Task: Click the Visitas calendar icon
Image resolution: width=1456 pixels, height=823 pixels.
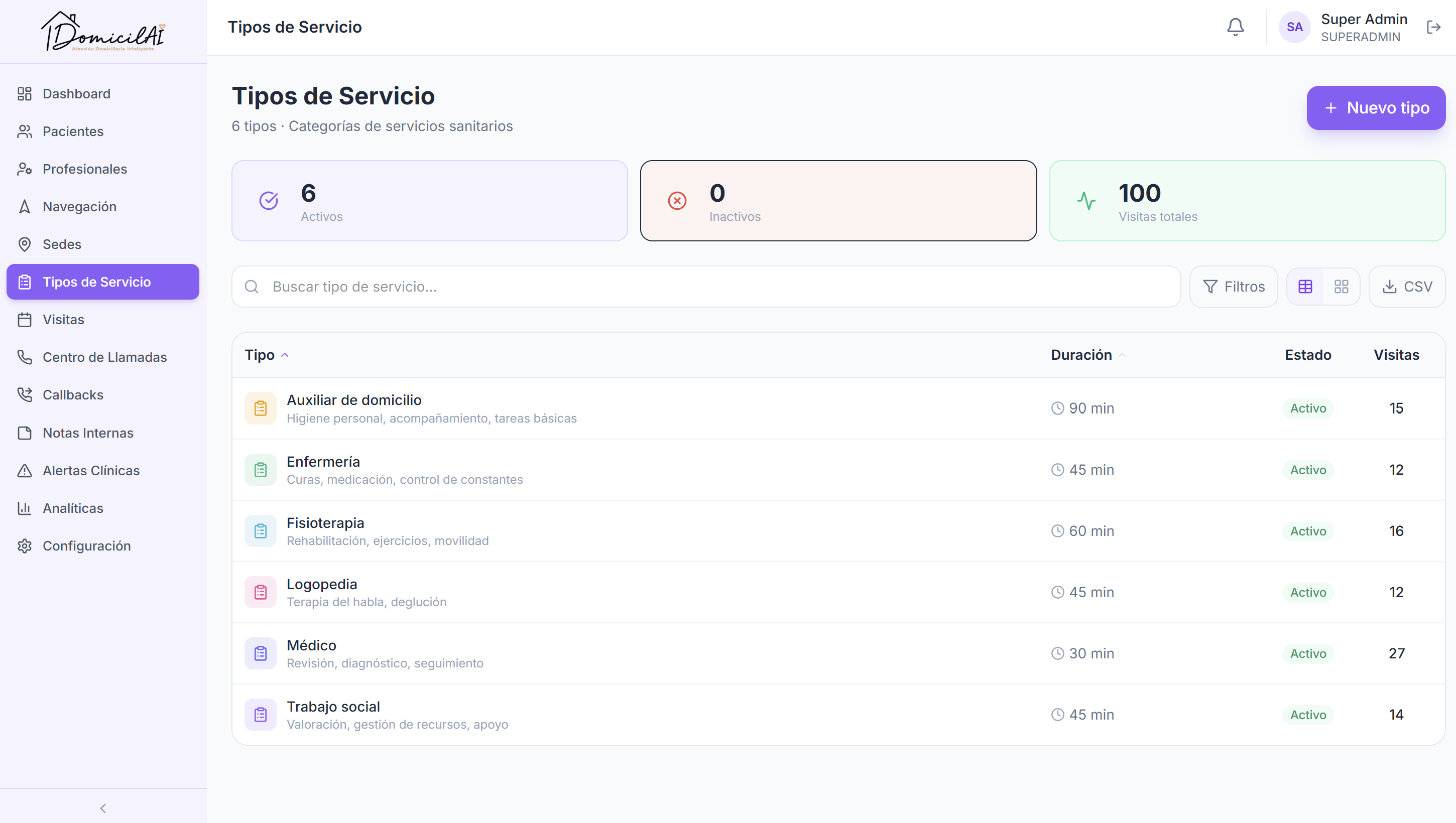Action: point(24,320)
